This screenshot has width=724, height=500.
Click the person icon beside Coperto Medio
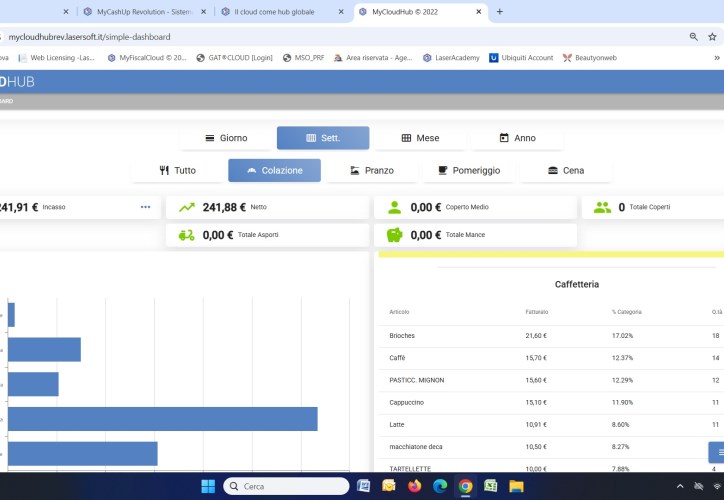[x=395, y=207]
